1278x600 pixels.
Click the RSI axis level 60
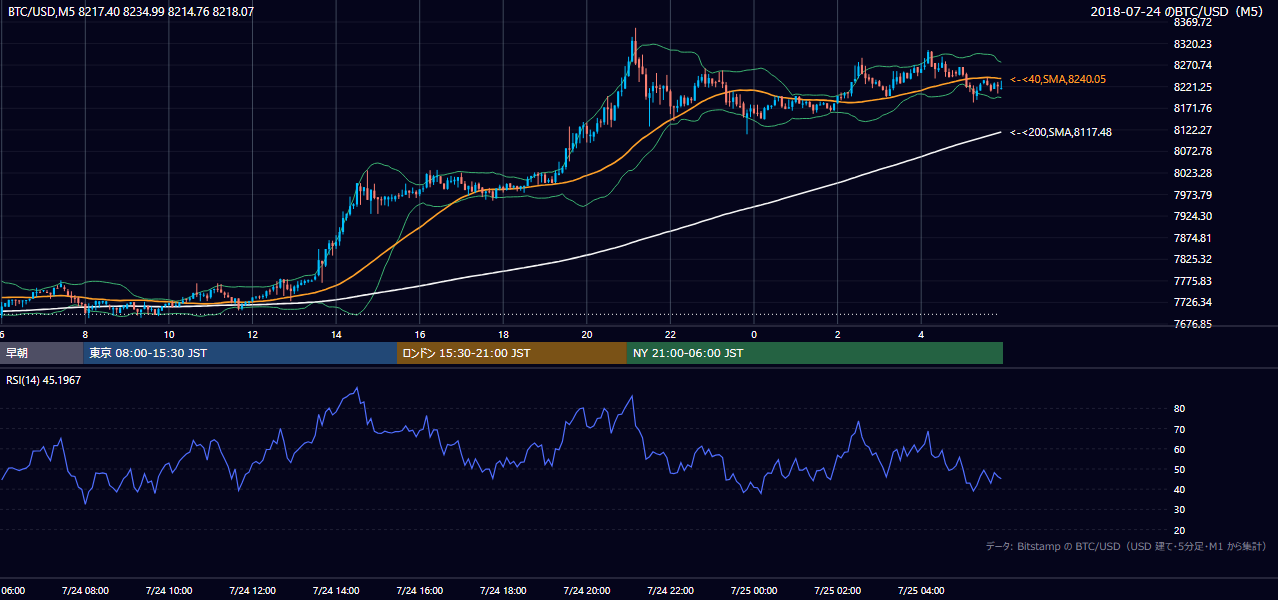point(1179,449)
